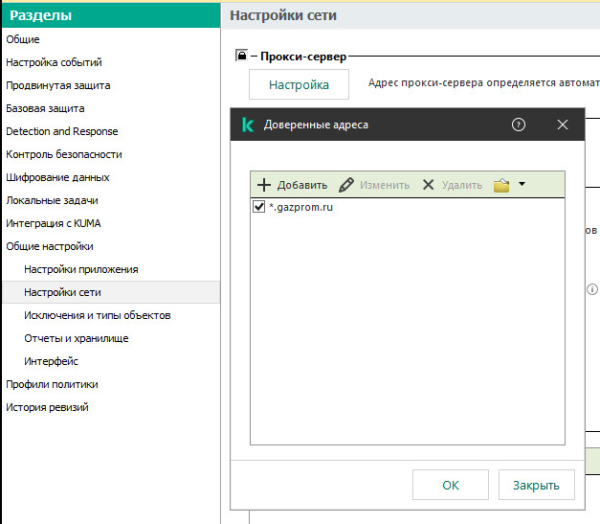This screenshot has width=600, height=524.
Task: Open help in Доверенные адреса dialog
Action: pyautogui.click(x=518, y=125)
